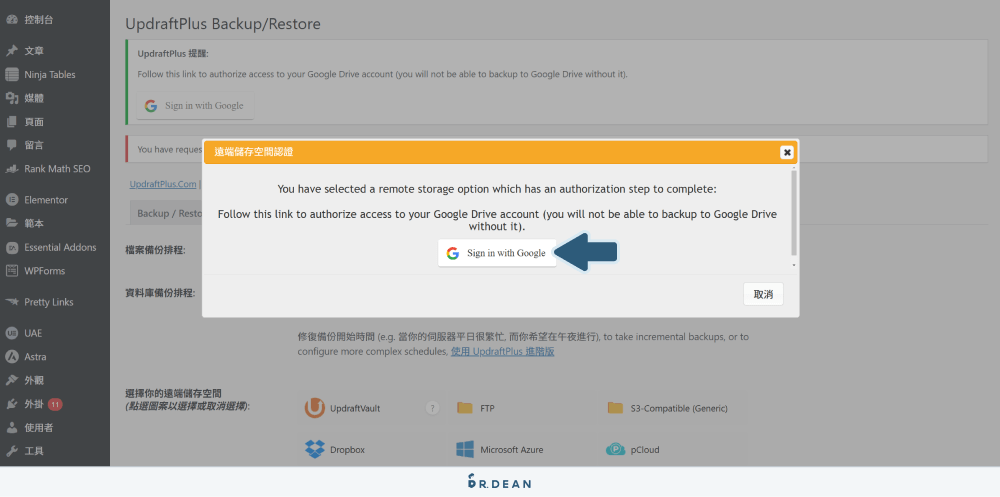The width and height of the screenshot is (1000, 497).
Task: Click the 外觀 appearance brush icon
Action: (11, 380)
